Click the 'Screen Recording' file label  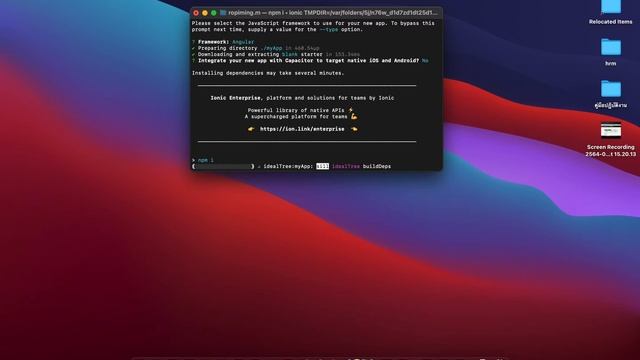[611, 151]
